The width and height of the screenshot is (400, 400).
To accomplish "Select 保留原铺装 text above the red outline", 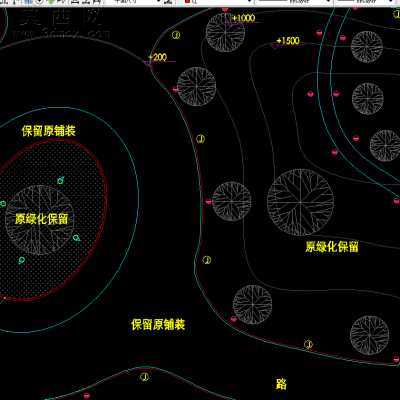I will click(49, 131).
